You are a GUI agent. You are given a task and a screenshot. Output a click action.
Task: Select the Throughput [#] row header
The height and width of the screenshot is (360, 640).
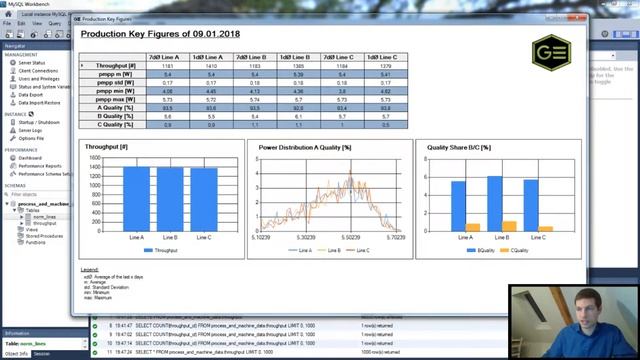114,66
